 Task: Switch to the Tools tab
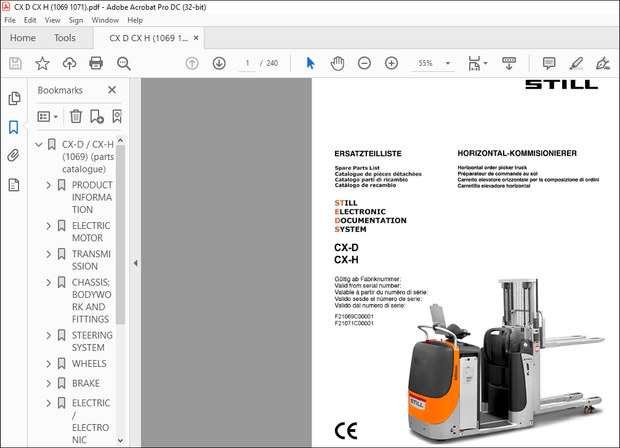[64, 38]
